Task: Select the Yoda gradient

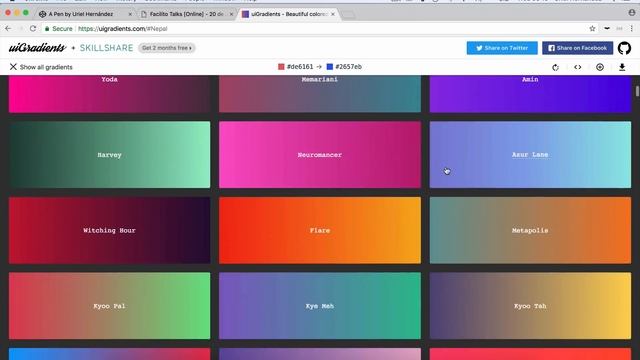Action: coord(109,93)
